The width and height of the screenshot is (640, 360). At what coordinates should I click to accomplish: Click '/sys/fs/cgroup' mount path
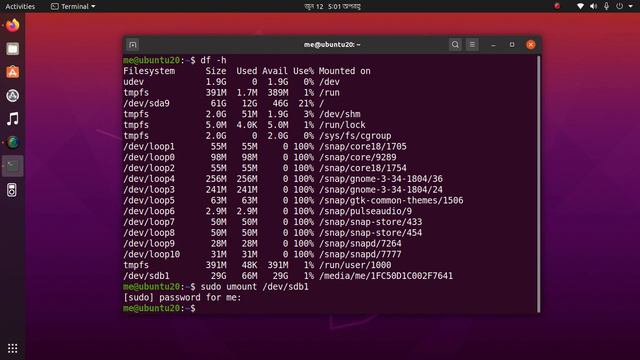point(355,136)
